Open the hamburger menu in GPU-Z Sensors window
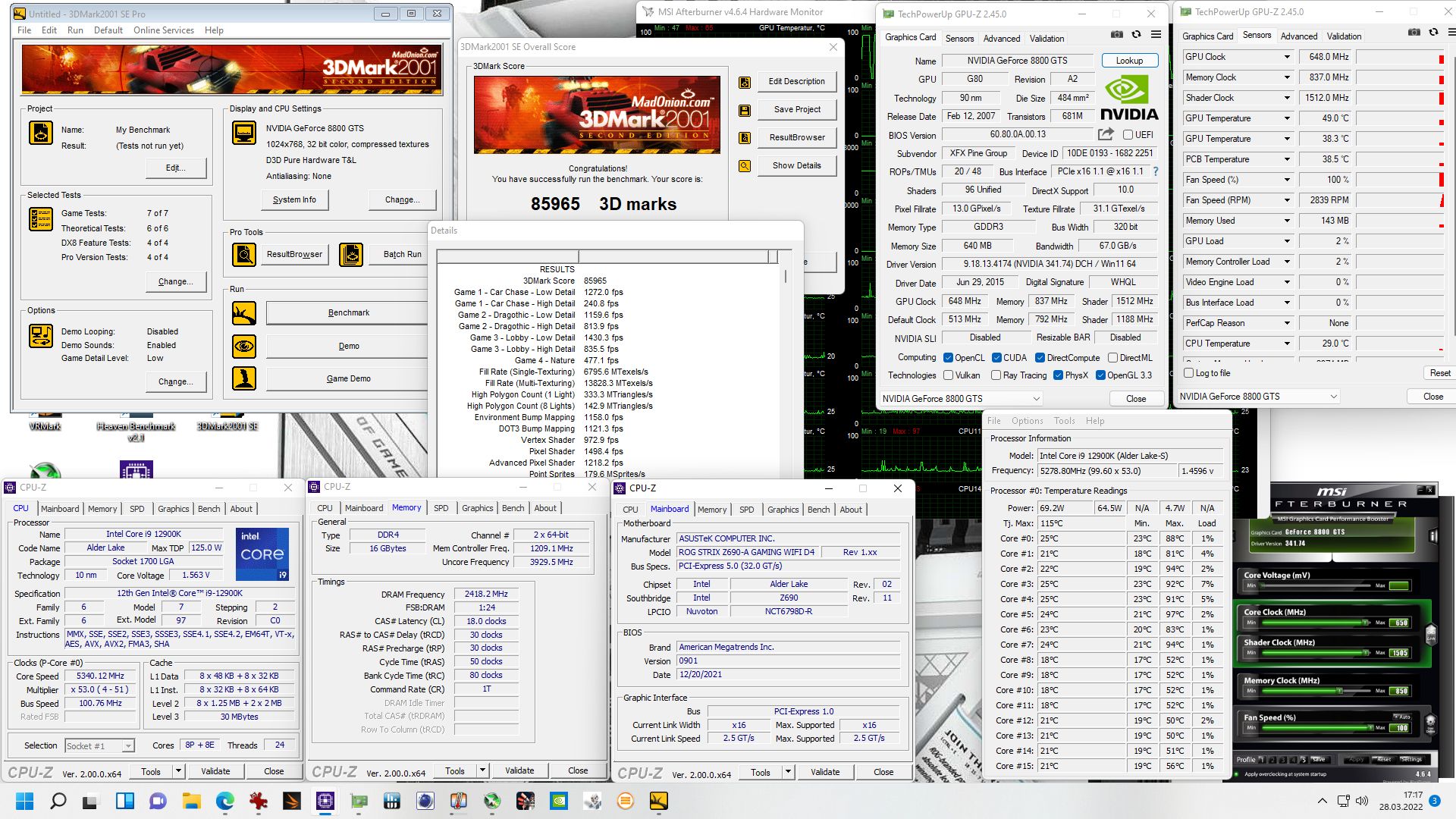The image size is (1456, 819). (1451, 33)
